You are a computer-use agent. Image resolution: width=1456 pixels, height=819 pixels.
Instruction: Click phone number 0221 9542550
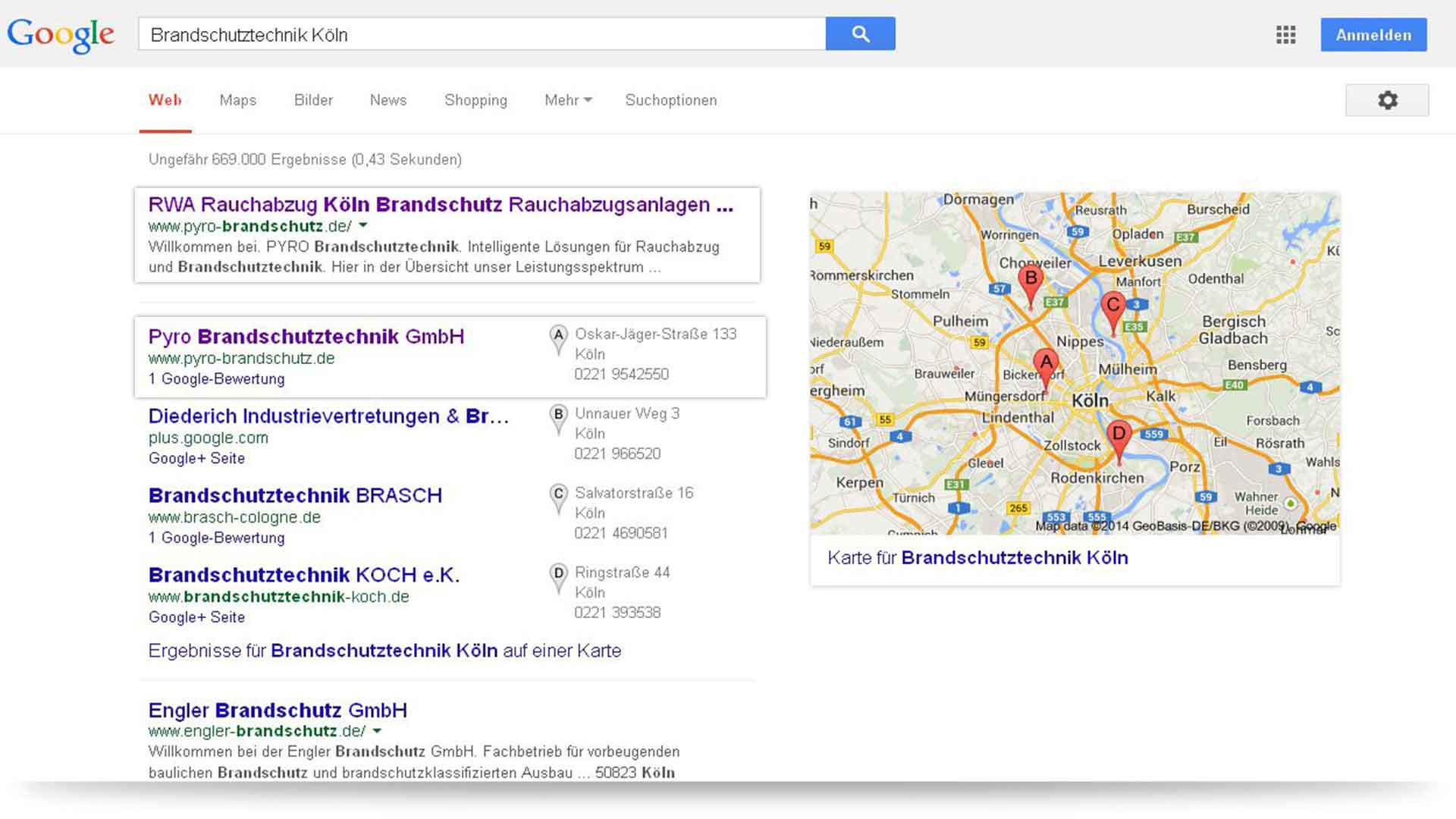(621, 375)
